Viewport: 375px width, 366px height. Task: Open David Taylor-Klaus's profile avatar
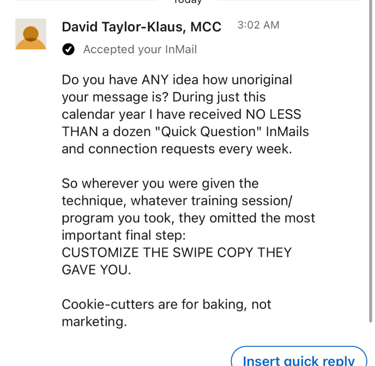tap(31, 34)
